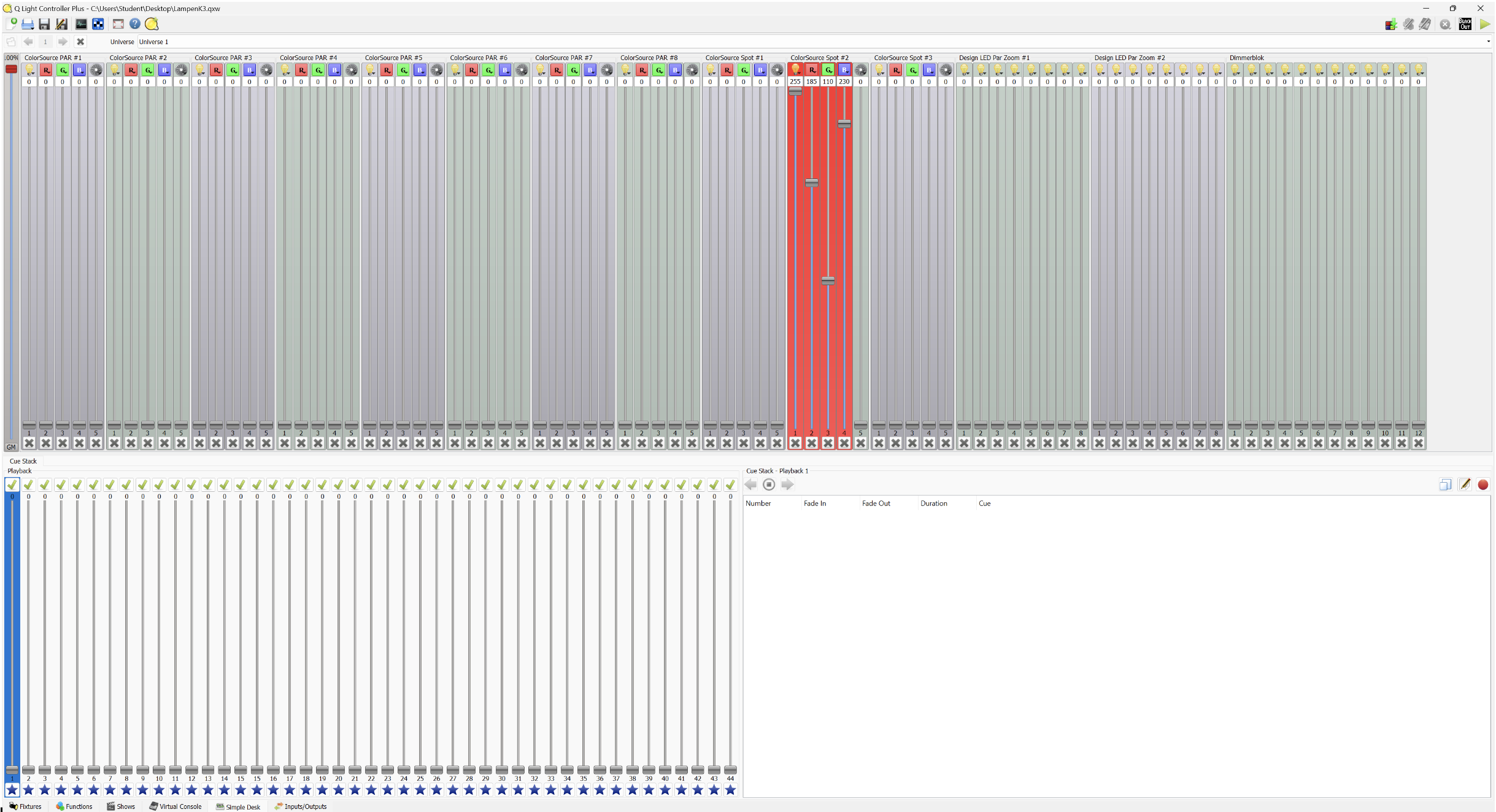
Task: Uncheck the checkbox above playback slider 3
Action: (44, 484)
